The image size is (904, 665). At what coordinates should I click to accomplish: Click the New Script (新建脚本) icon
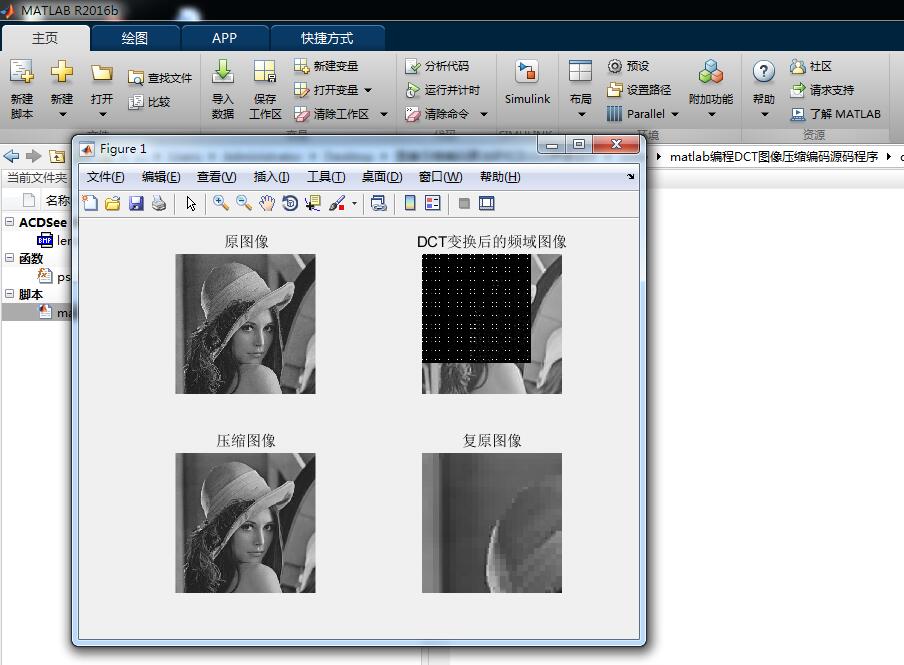[22, 73]
